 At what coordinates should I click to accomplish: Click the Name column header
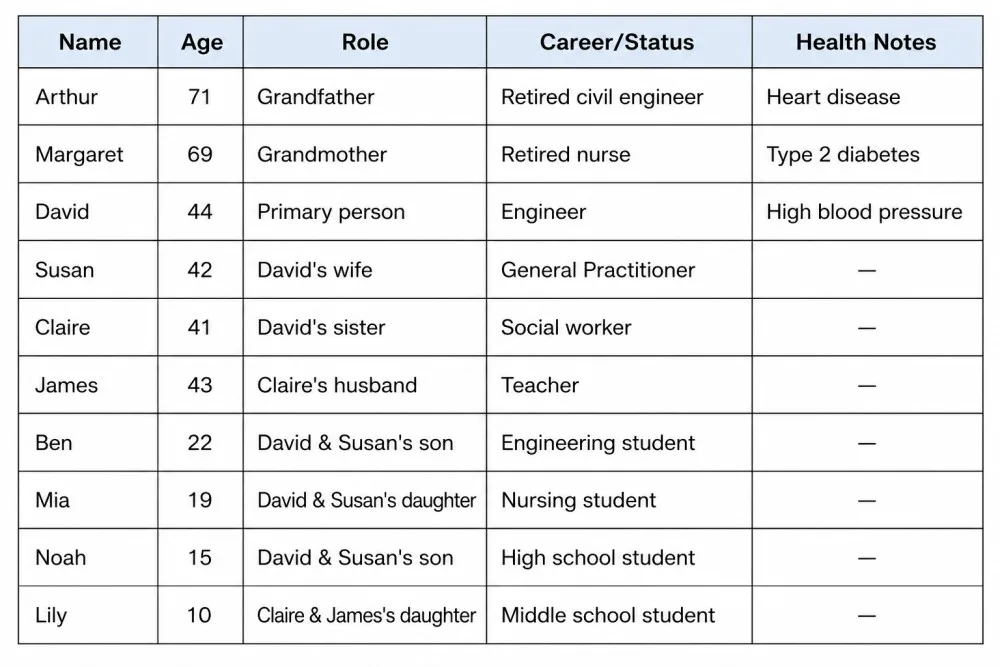(89, 42)
